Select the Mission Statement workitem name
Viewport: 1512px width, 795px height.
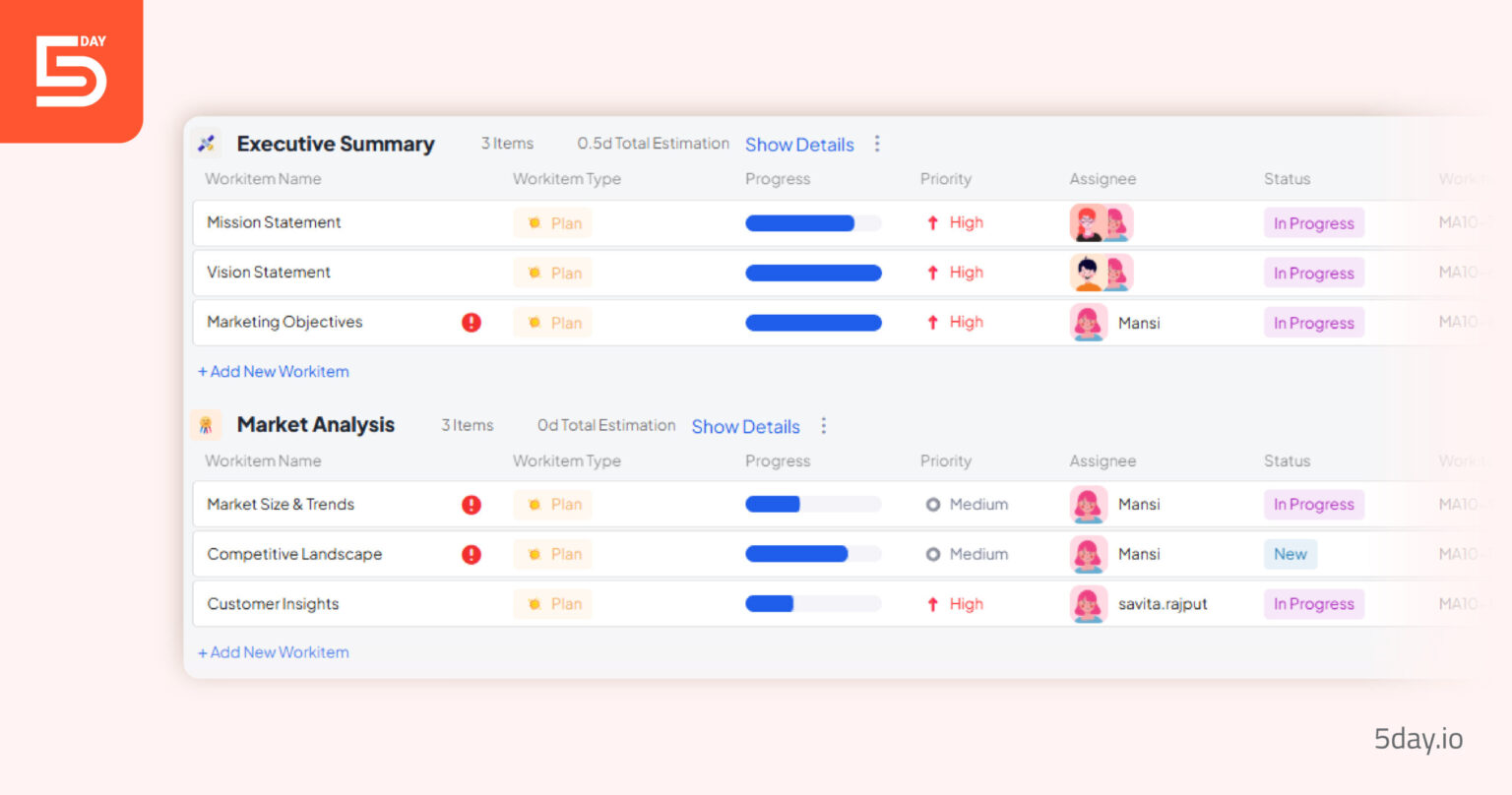click(274, 222)
